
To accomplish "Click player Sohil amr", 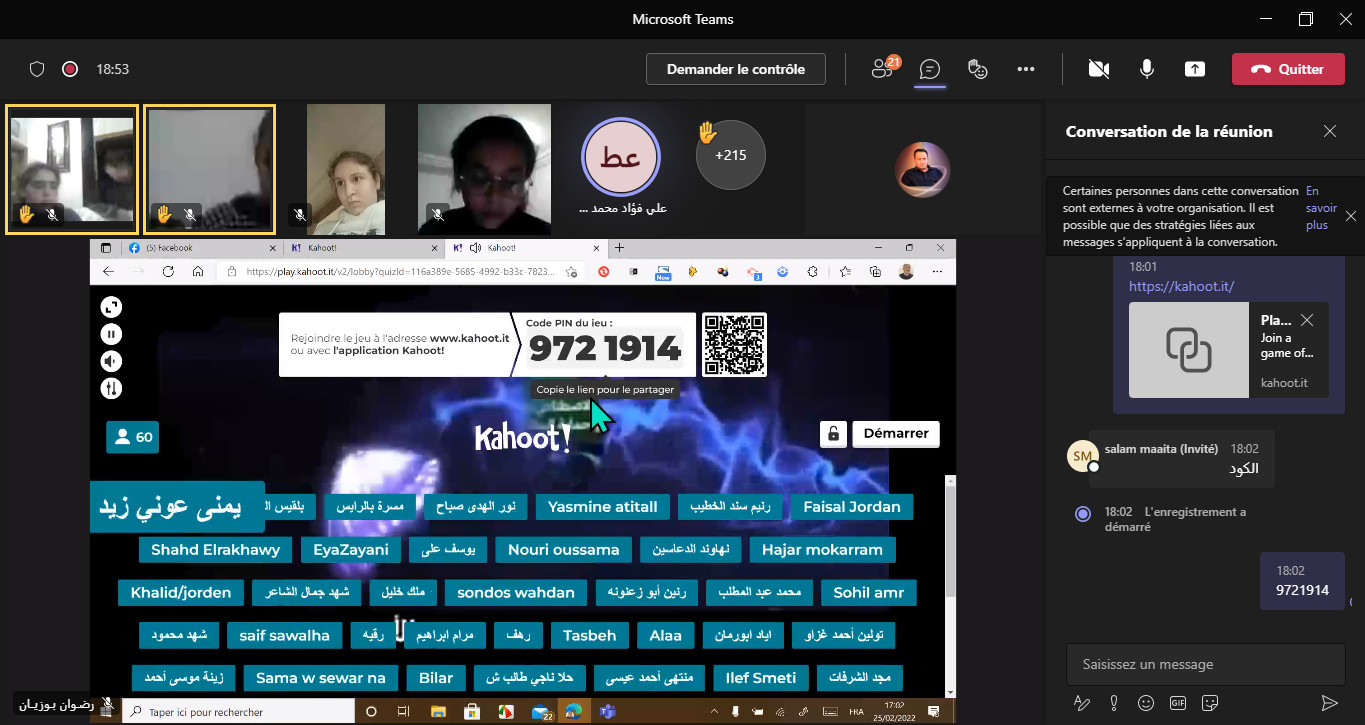I will pyautogui.click(x=869, y=593).
